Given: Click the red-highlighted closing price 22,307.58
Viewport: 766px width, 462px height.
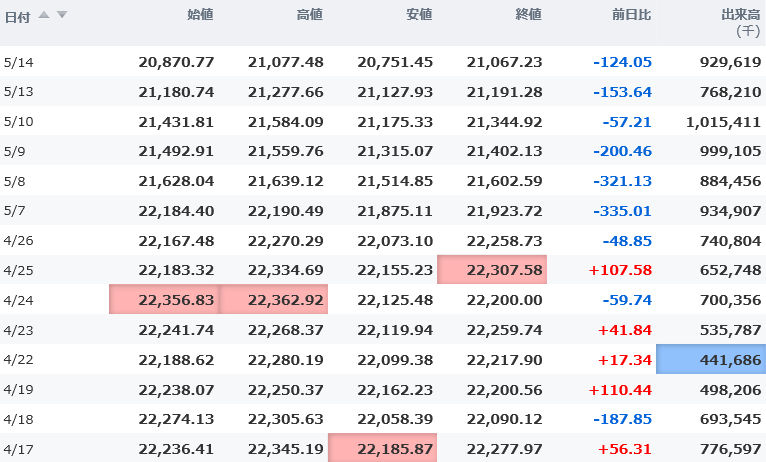Looking at the screenshot, I should [491, 270].
